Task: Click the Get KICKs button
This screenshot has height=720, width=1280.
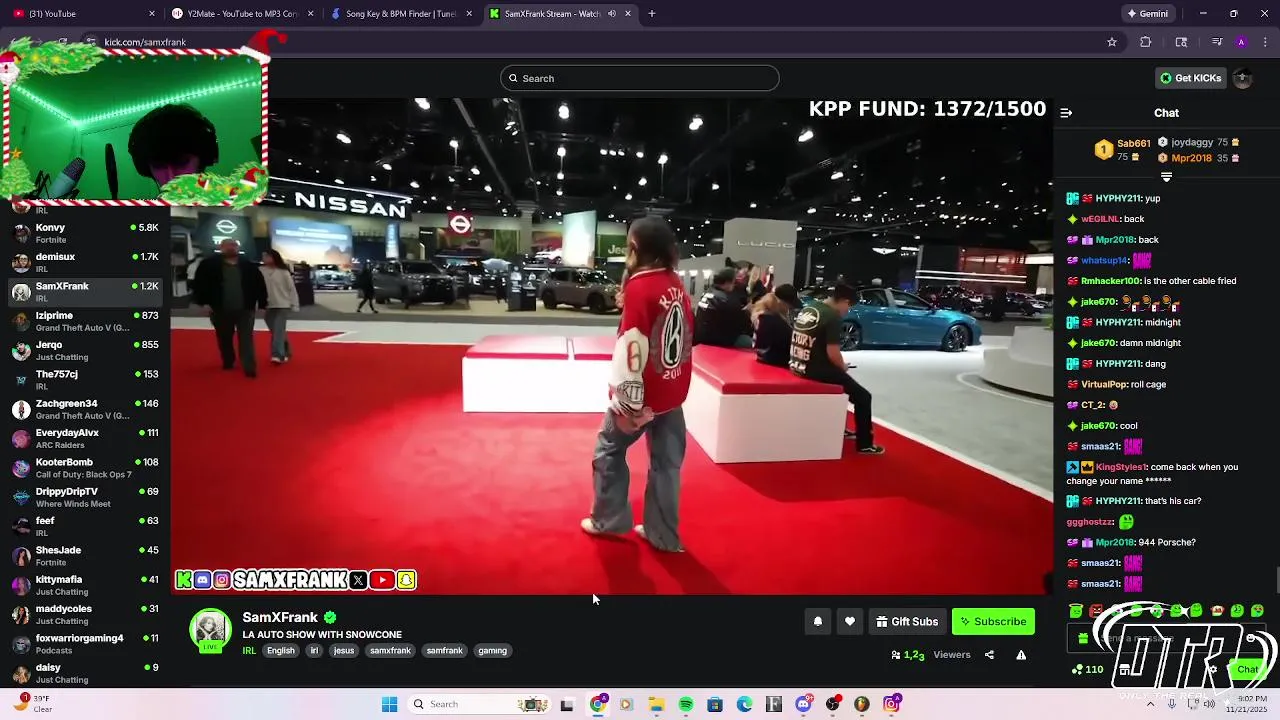Action: [x=1190, y=78]
